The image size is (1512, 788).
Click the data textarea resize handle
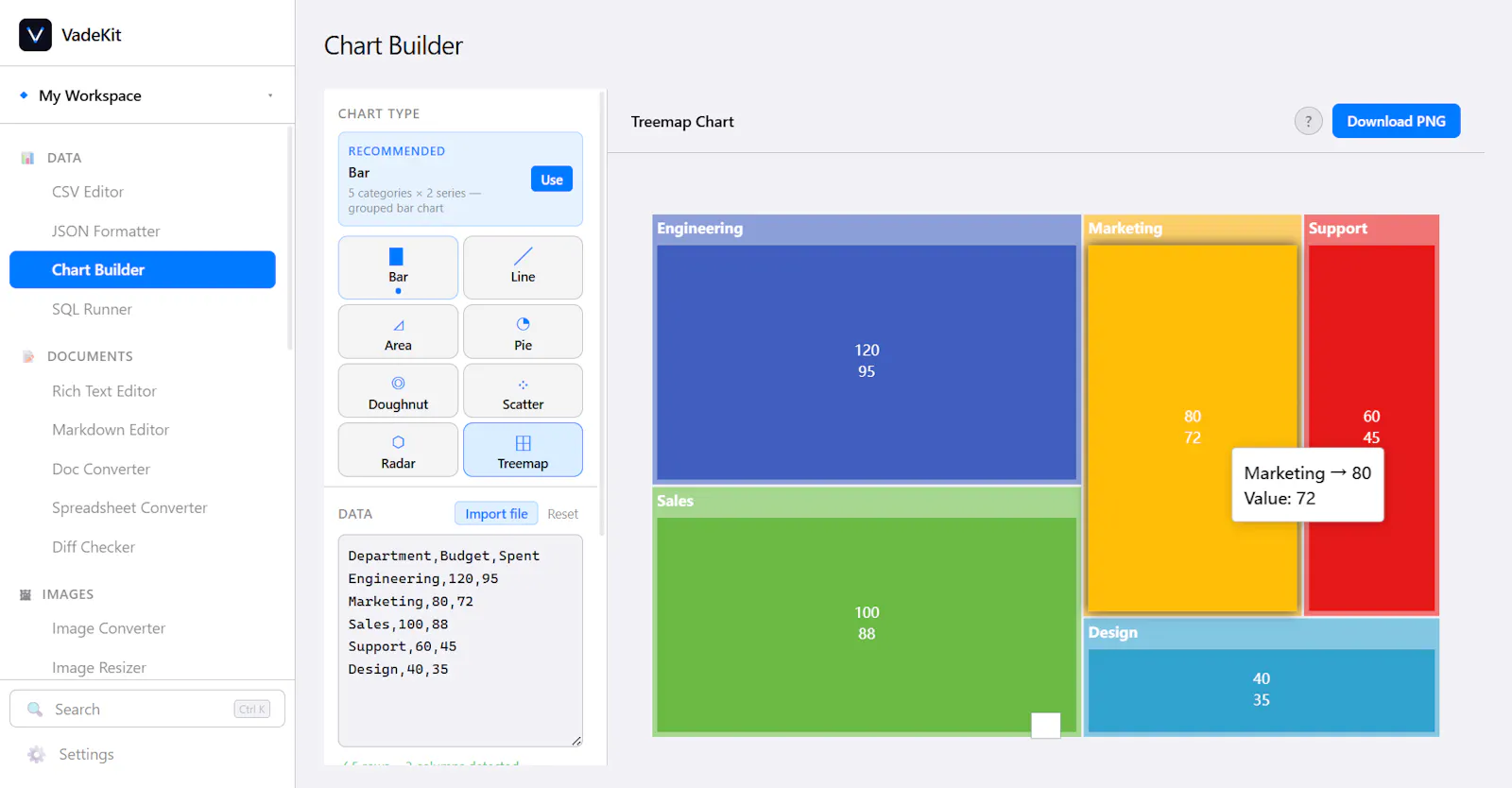click(x=576, y=741)
